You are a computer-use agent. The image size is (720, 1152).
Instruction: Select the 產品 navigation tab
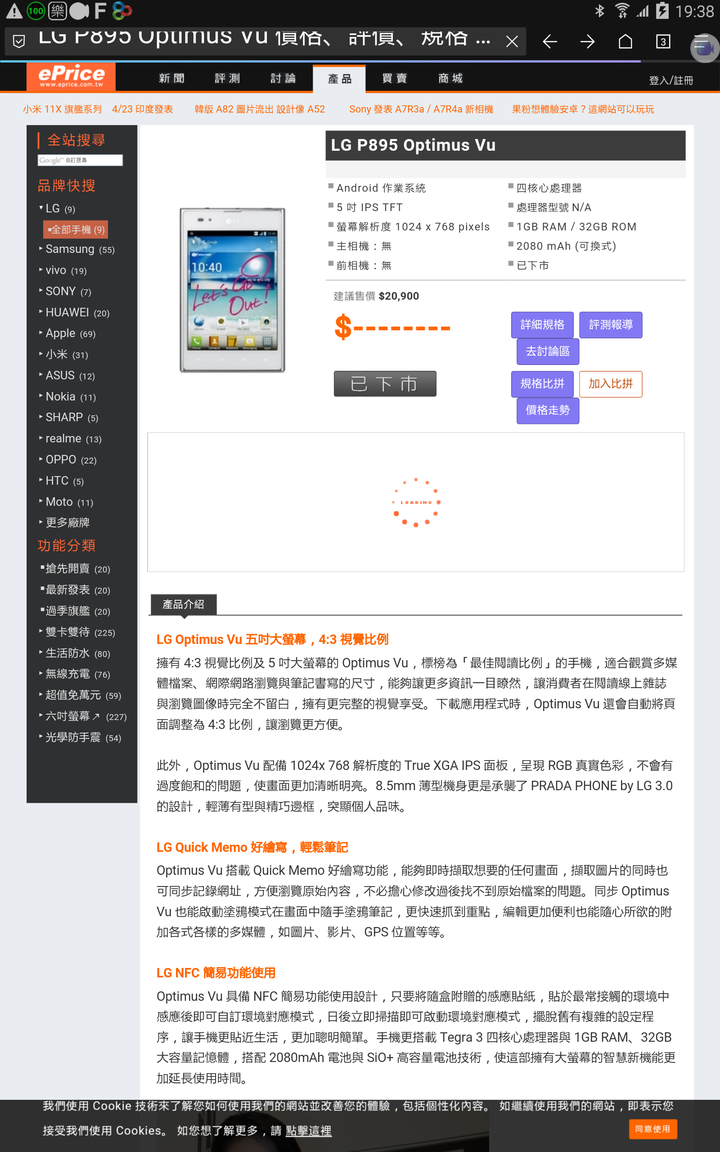pos(339,79)
